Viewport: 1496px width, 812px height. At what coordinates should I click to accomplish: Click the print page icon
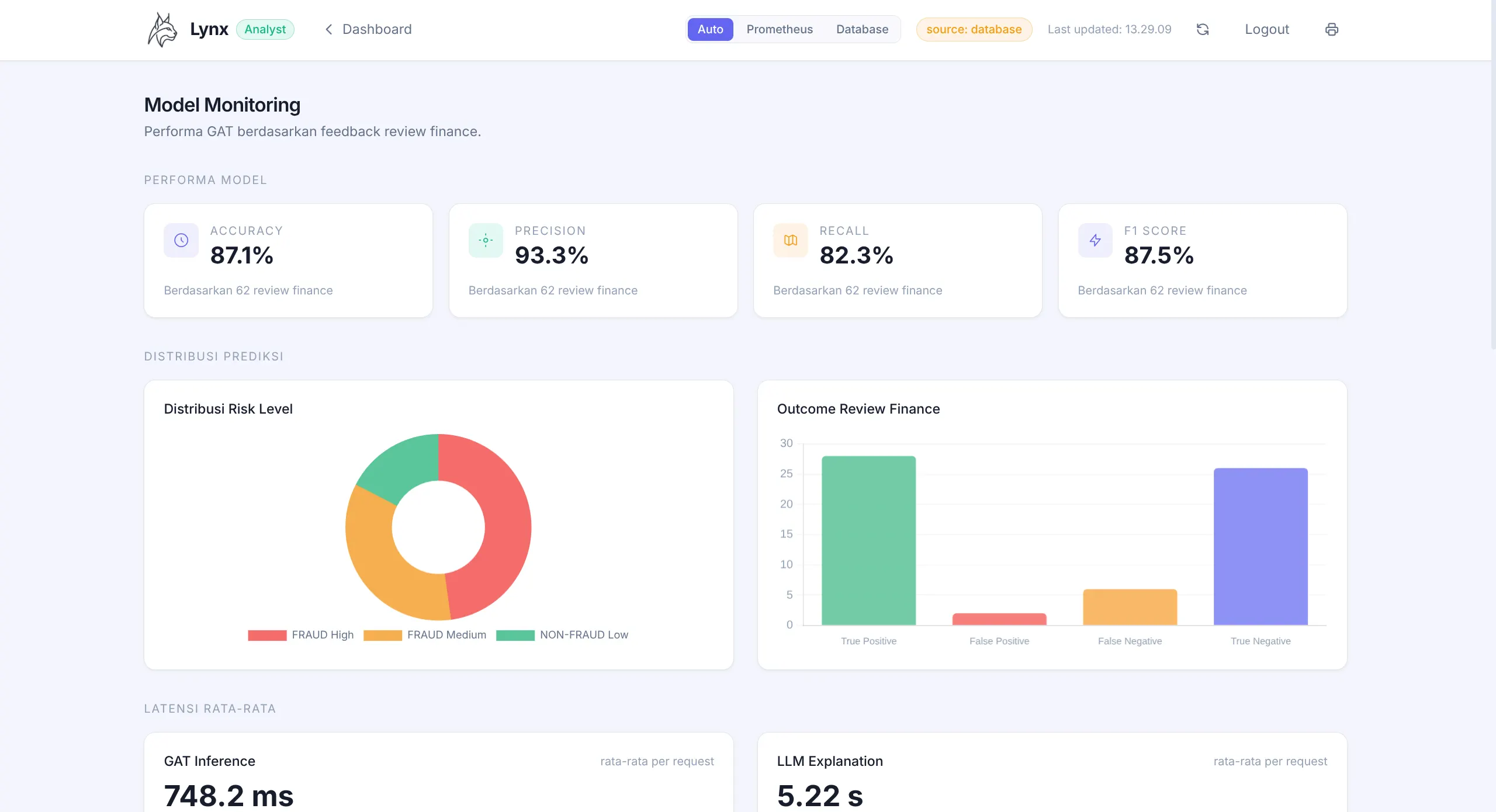[1332, 29]
